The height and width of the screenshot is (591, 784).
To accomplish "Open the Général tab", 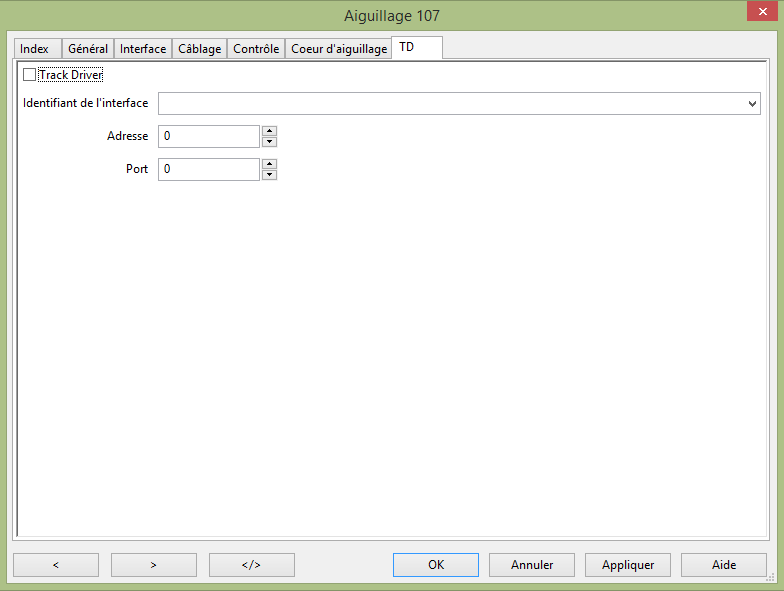I will click(88, 49).
